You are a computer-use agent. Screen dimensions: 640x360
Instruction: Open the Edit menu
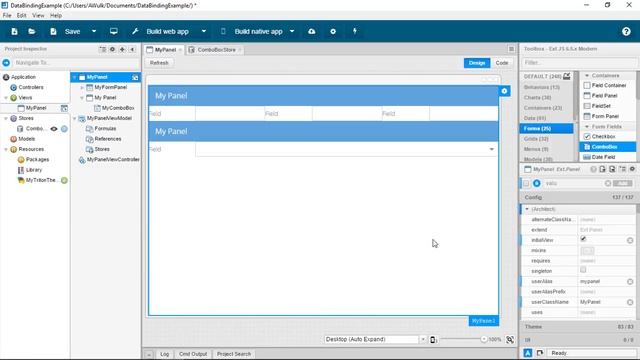(x=22, y=16)
